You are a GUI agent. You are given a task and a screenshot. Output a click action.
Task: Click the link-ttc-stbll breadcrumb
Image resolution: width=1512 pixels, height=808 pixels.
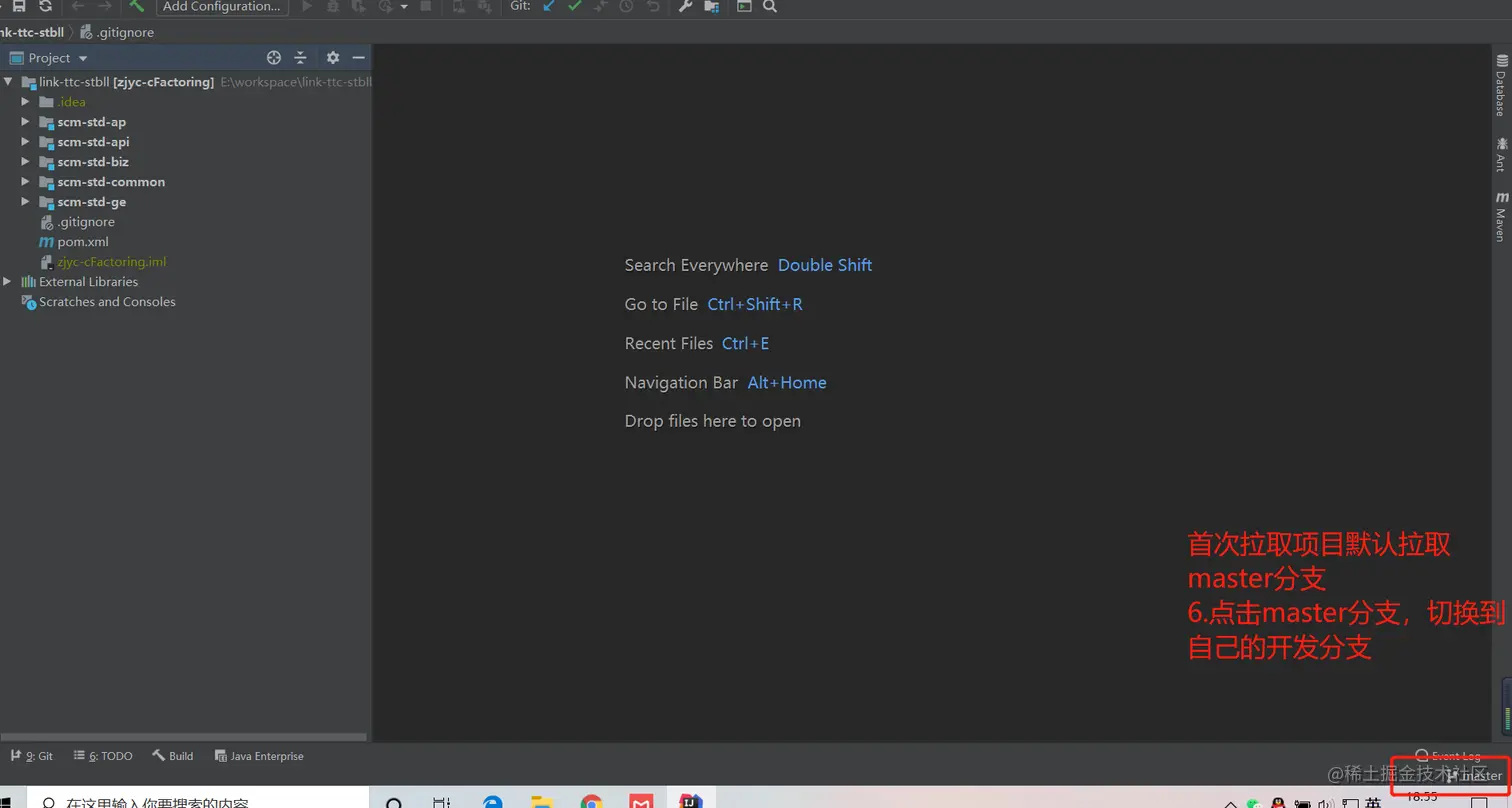(x=32, y=32)
